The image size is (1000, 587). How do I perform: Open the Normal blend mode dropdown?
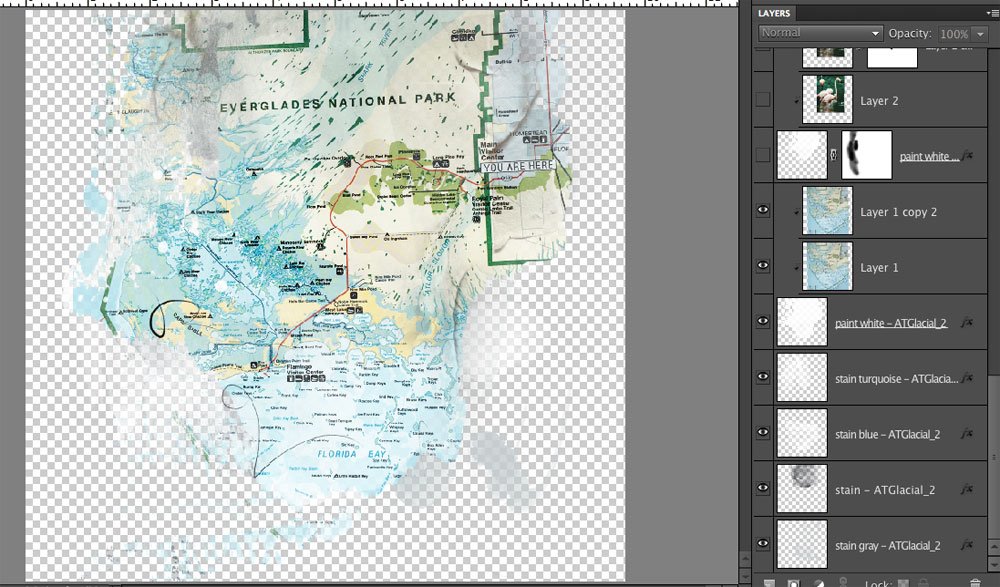821,33
